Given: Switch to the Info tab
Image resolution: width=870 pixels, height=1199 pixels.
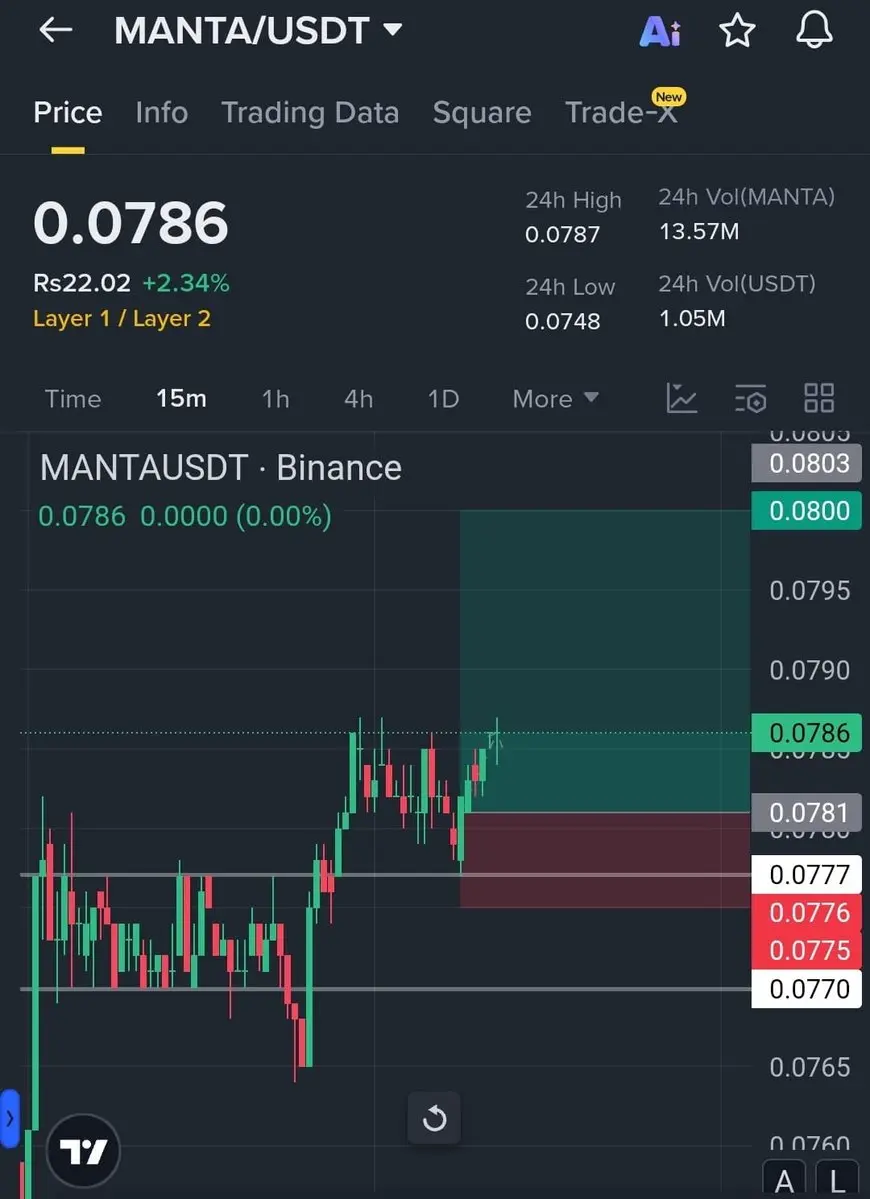Looking at the screenshot, I should (161, 112).
